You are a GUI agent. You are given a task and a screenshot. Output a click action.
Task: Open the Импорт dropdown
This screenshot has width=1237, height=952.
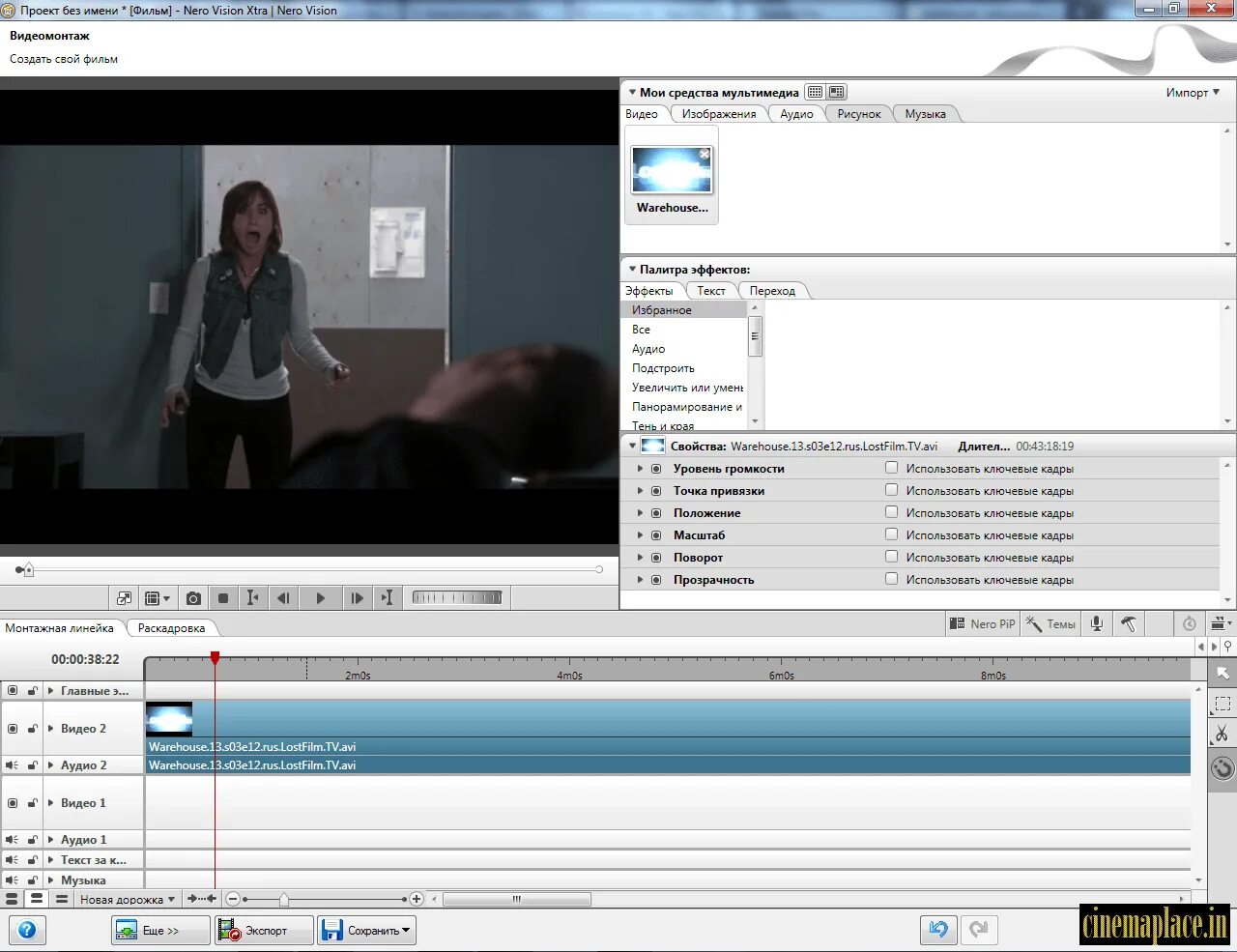pyautogui.click(x=1193, y=93)
